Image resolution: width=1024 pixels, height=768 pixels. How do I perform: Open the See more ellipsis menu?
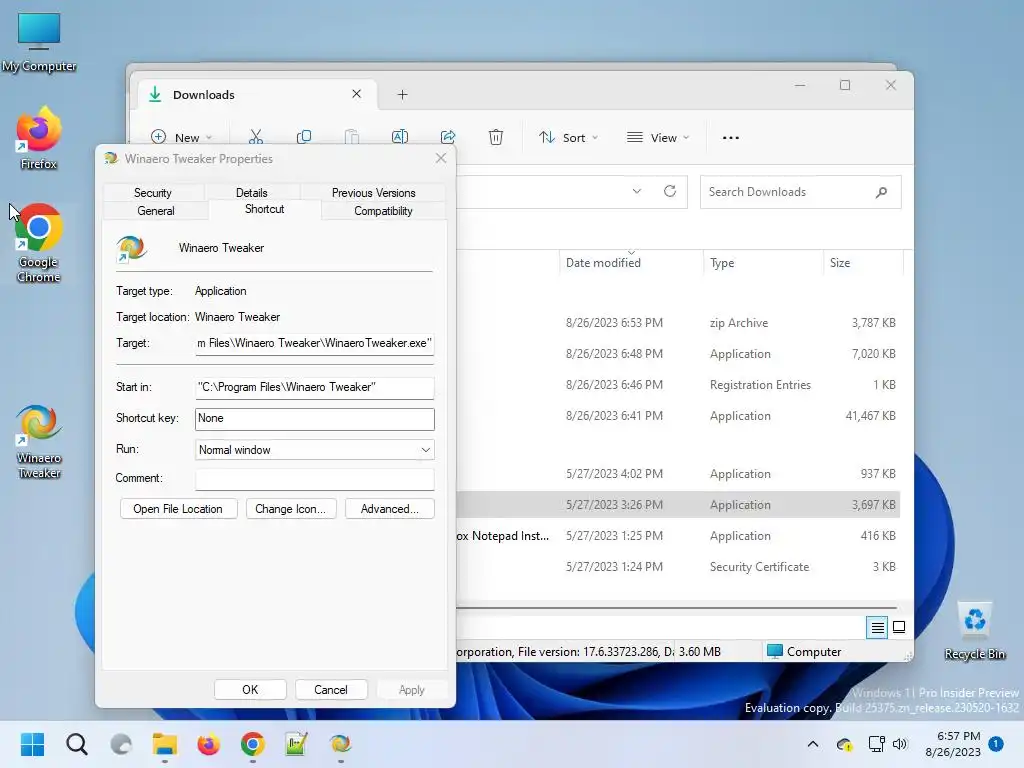[x=731, y=138]
